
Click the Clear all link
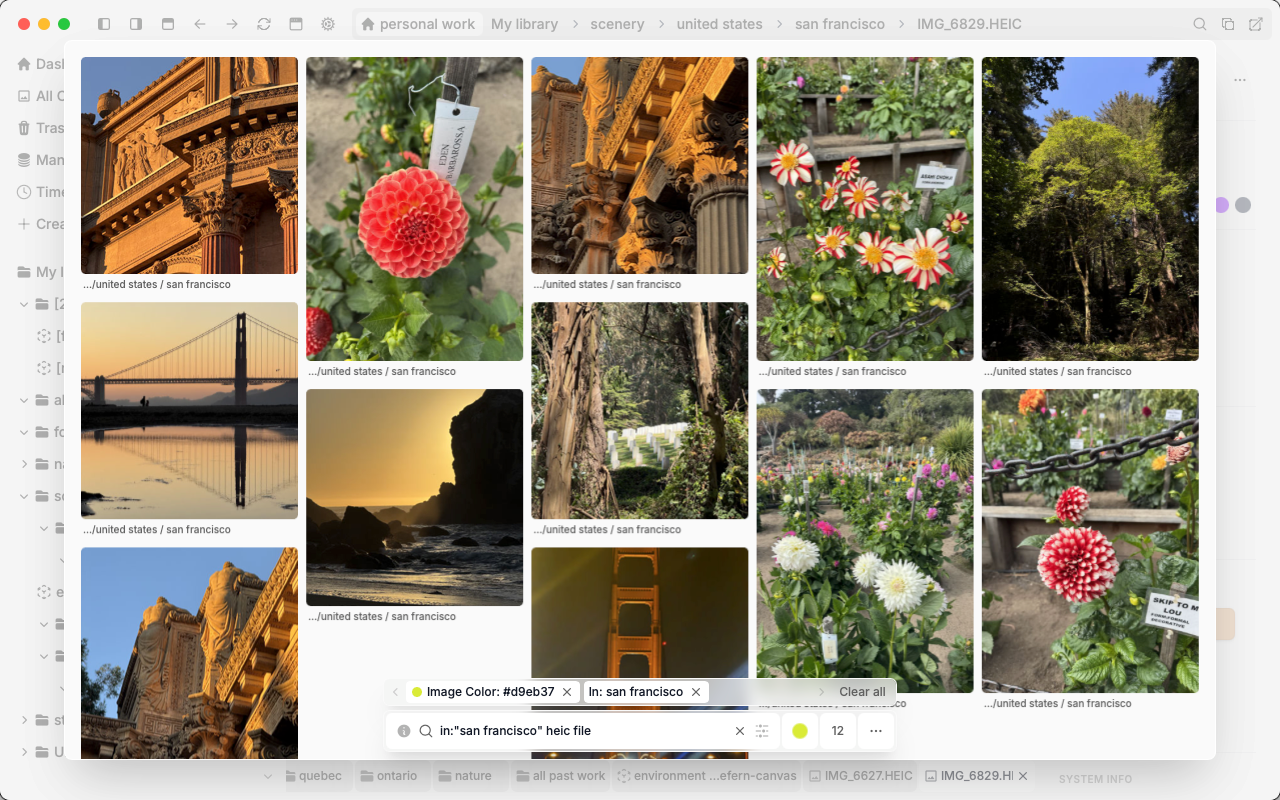[x=861, y=691]
